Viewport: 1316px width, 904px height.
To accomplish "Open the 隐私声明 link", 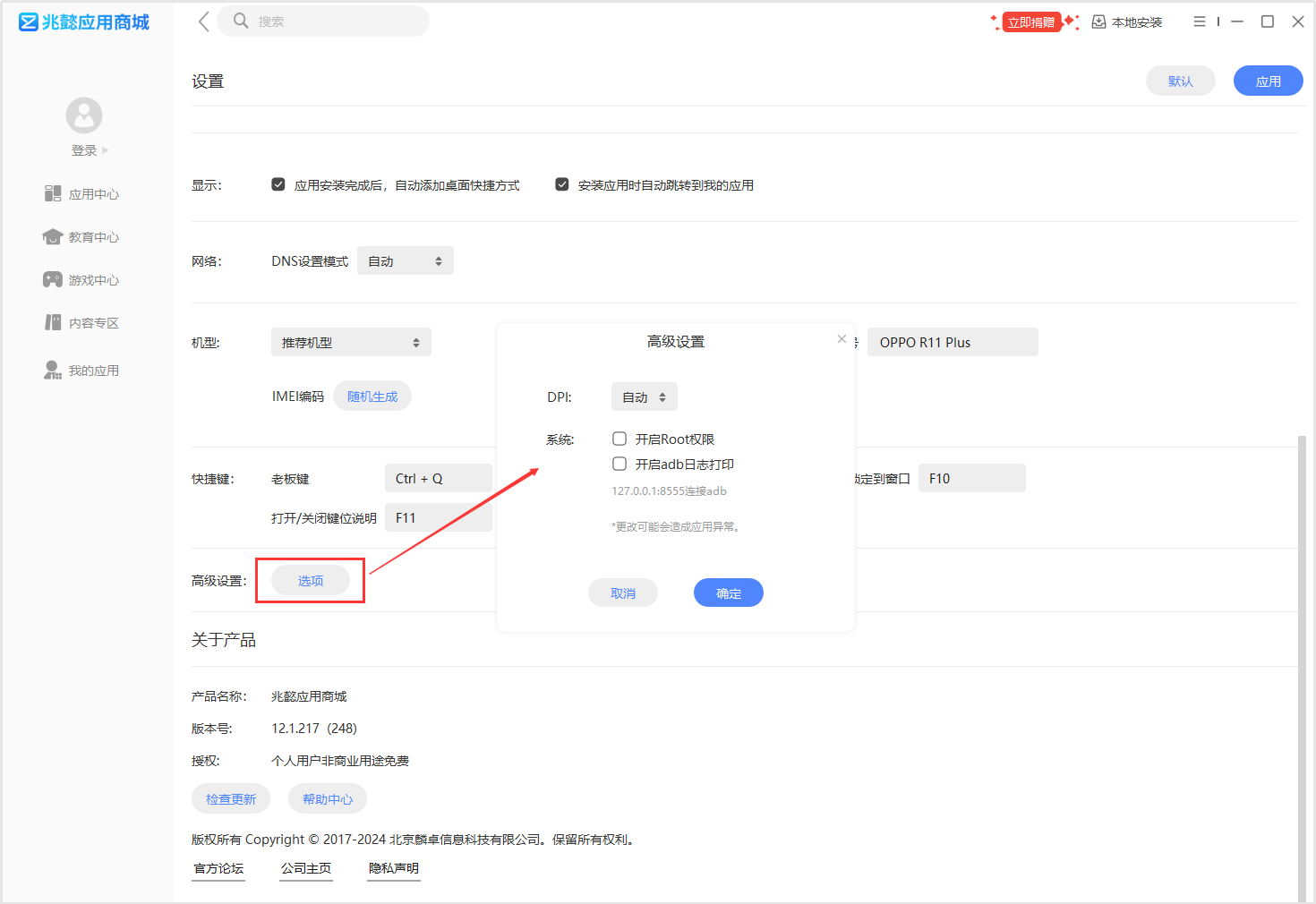I will pos(394,868).
